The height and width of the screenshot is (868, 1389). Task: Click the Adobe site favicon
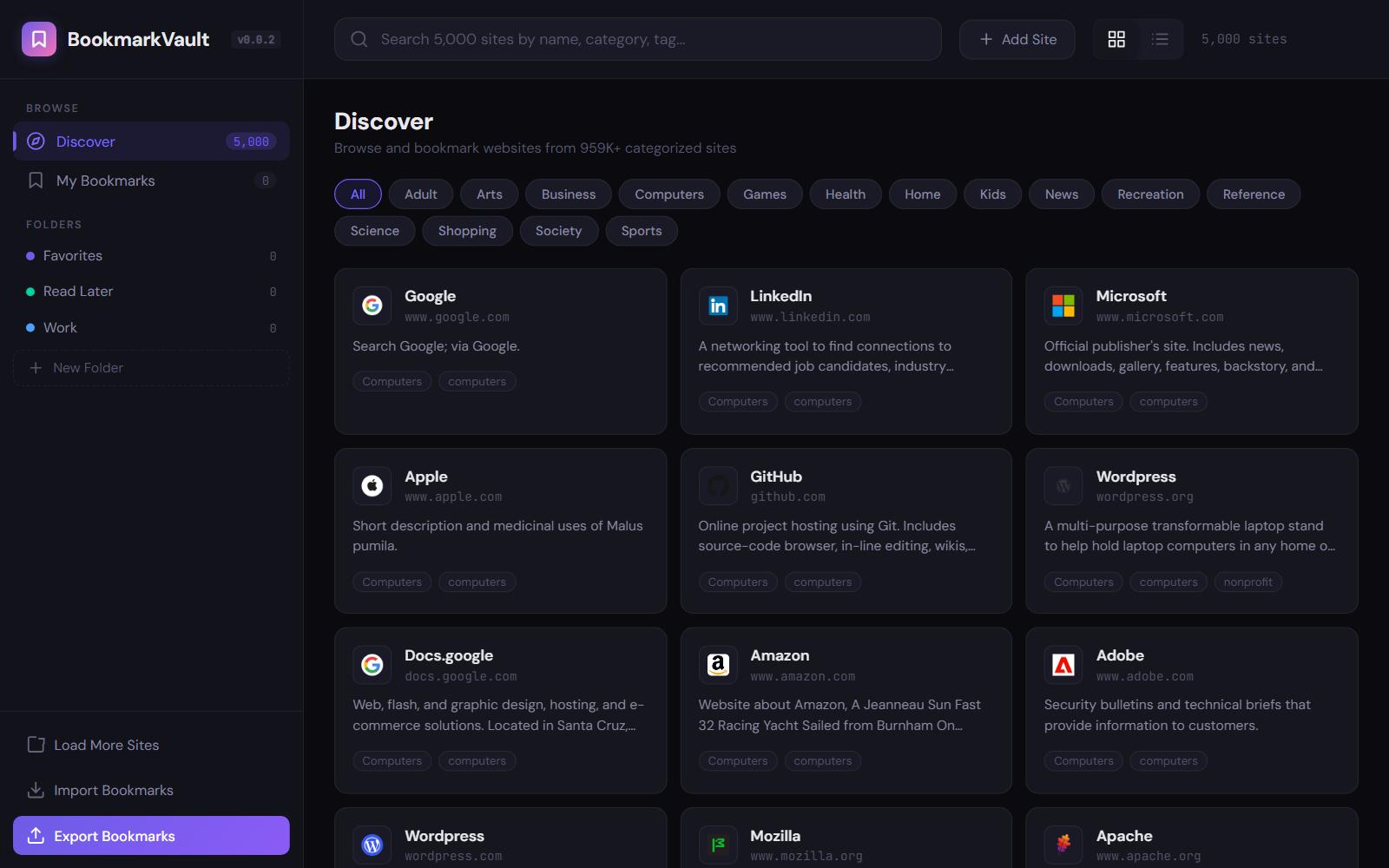[1063, 665]
